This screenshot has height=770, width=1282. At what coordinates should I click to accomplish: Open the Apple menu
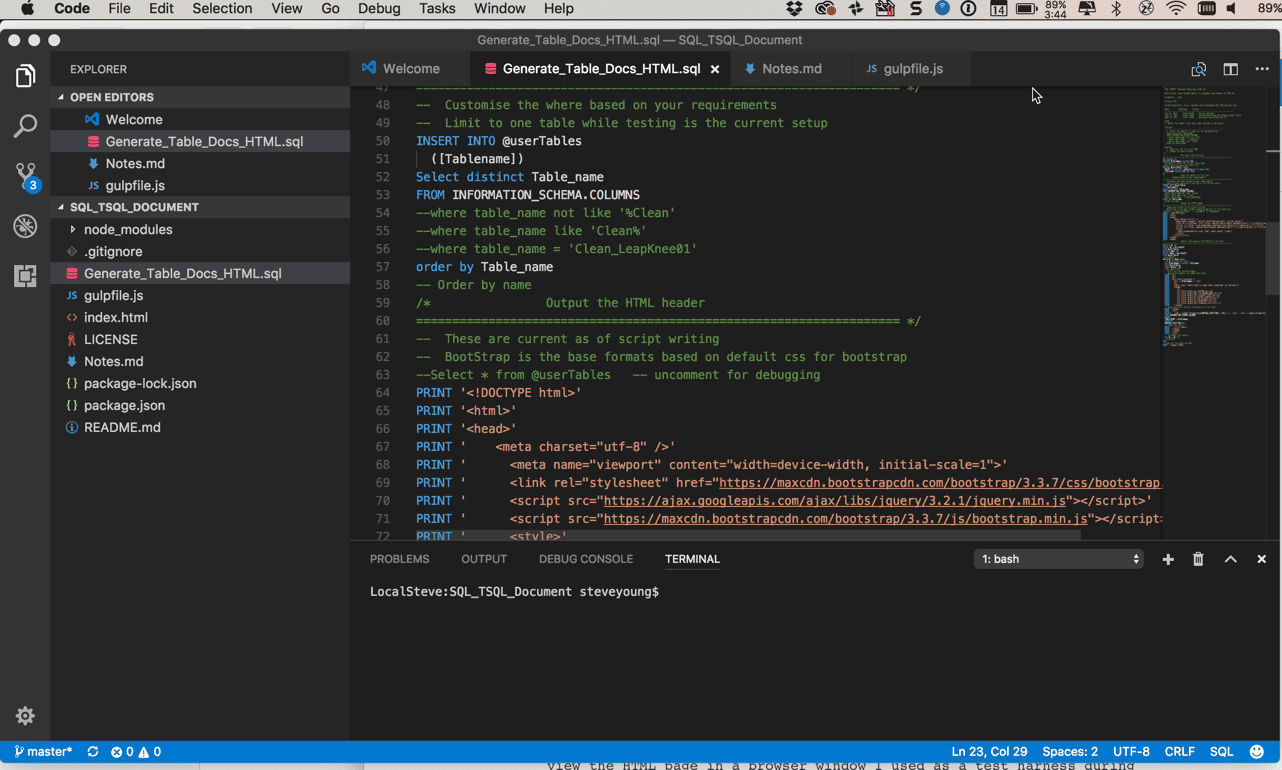click(x=27, y=9)
